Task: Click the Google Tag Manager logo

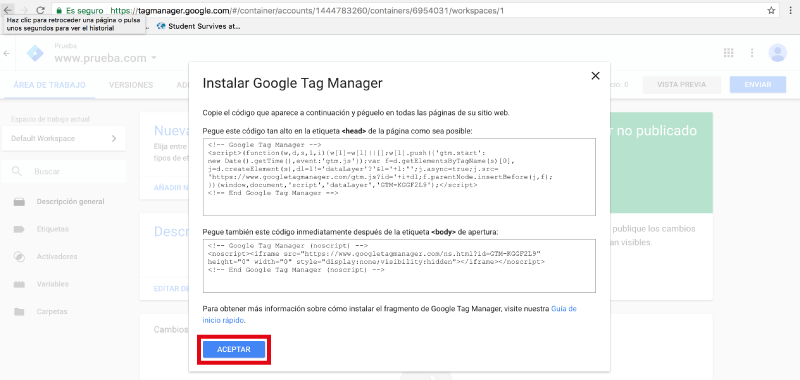Action: [x=35, y=53]
